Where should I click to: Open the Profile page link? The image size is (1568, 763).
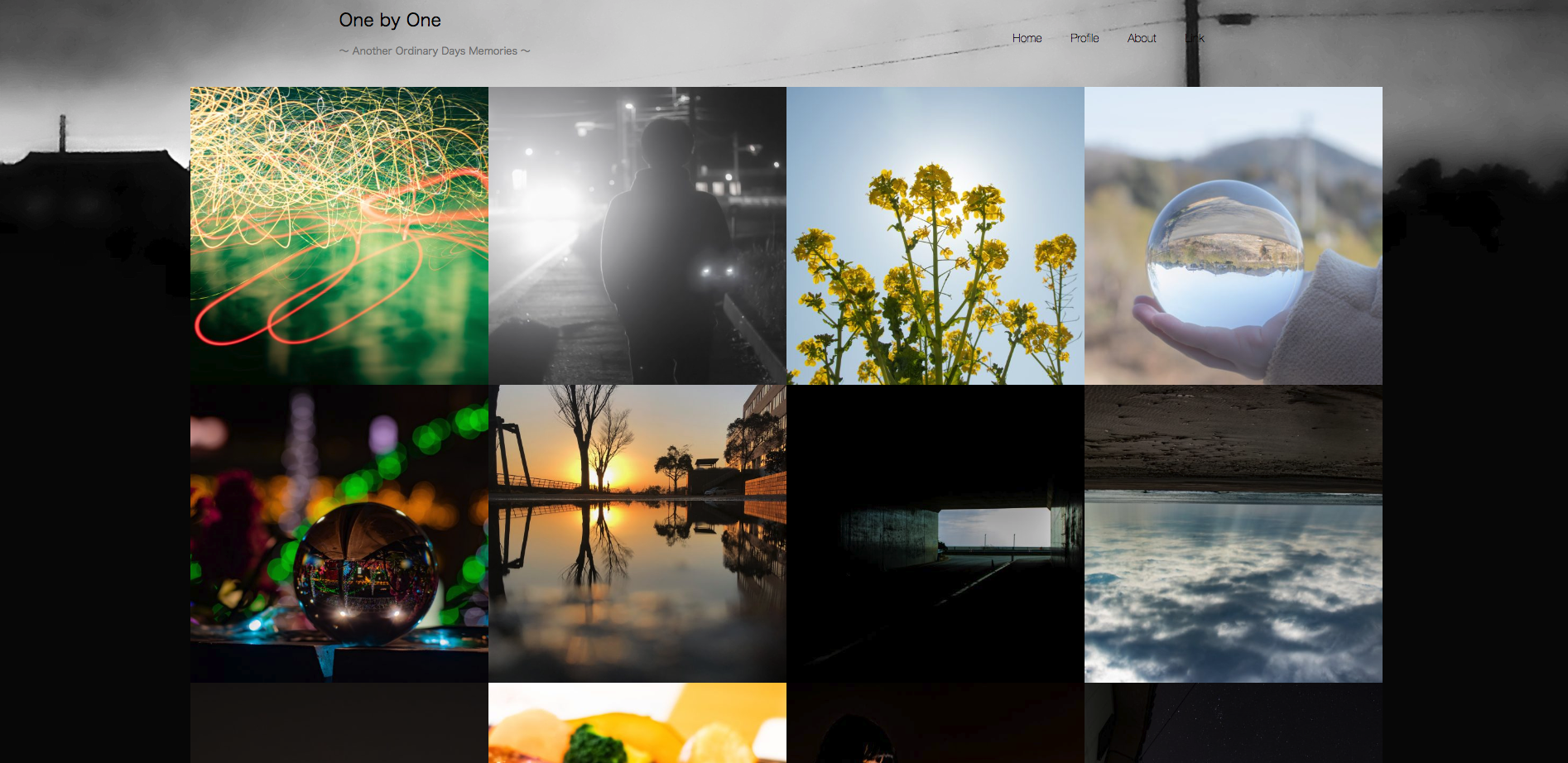(1085, 38)
